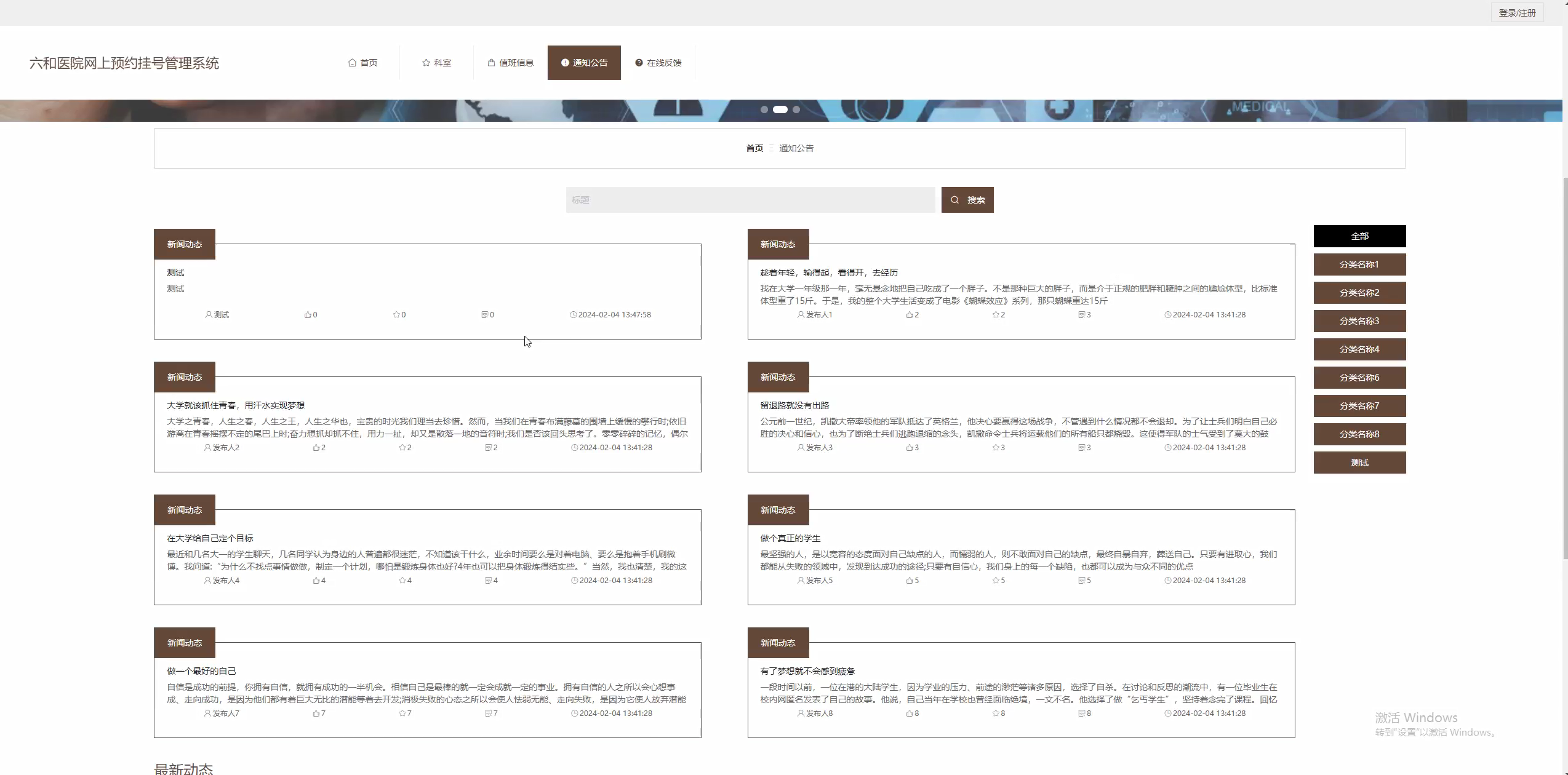Click thumbs-up icon on 大学就该抓住青春 post
1568x775 pixels.
[x=316, y=448]
